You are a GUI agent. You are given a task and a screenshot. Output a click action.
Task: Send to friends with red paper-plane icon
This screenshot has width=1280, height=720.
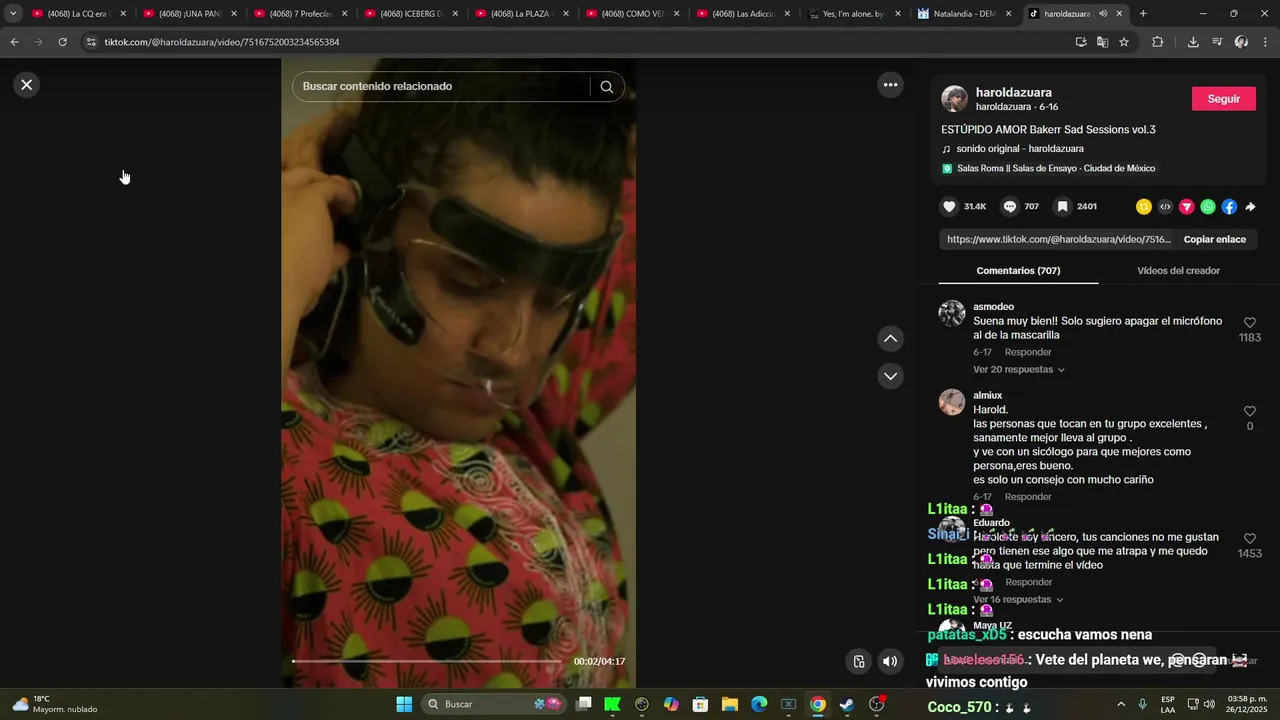[1186, 207]
